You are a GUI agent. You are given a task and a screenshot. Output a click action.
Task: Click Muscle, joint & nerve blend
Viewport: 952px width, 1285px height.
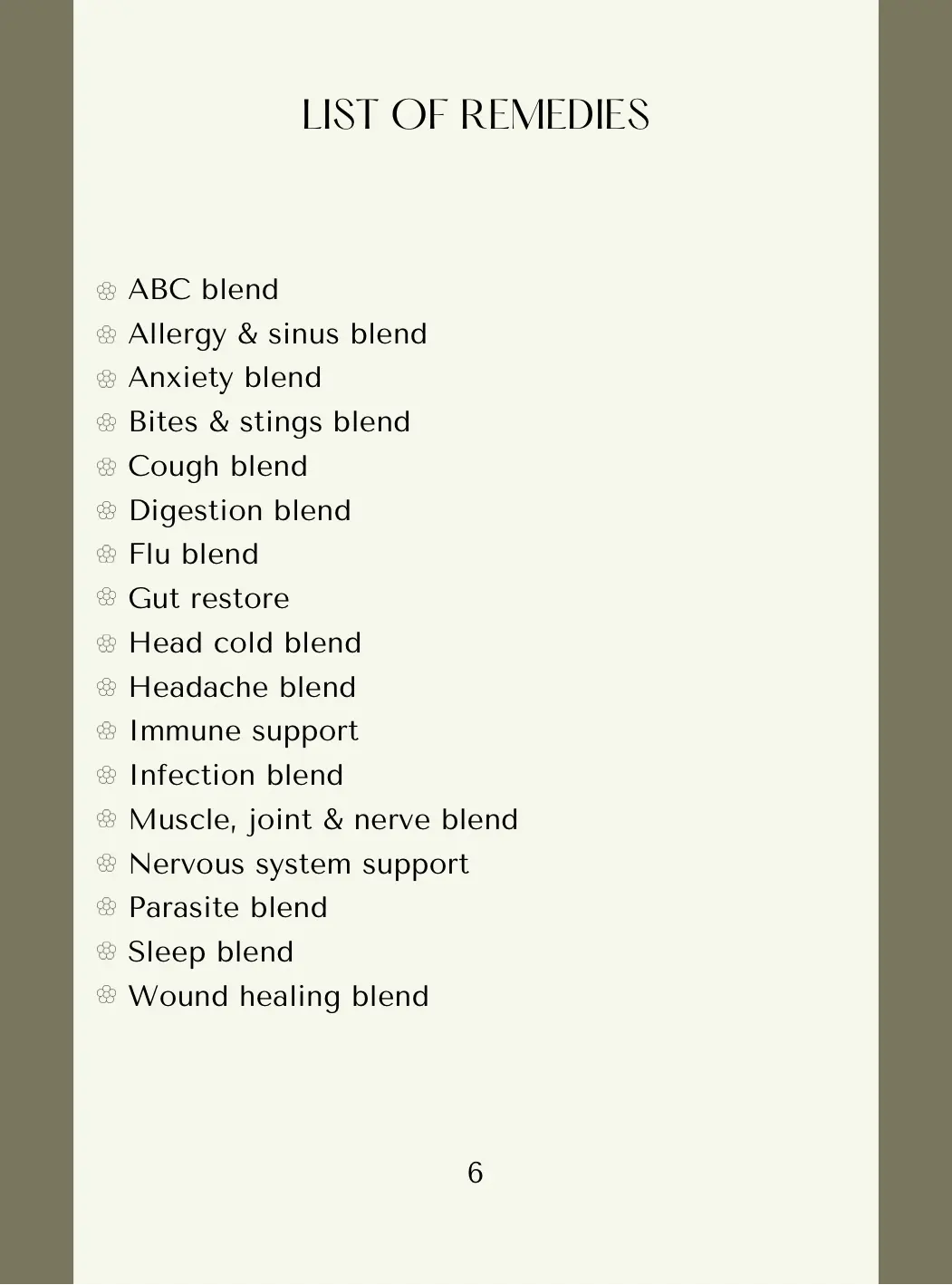(x=322, y=820)
